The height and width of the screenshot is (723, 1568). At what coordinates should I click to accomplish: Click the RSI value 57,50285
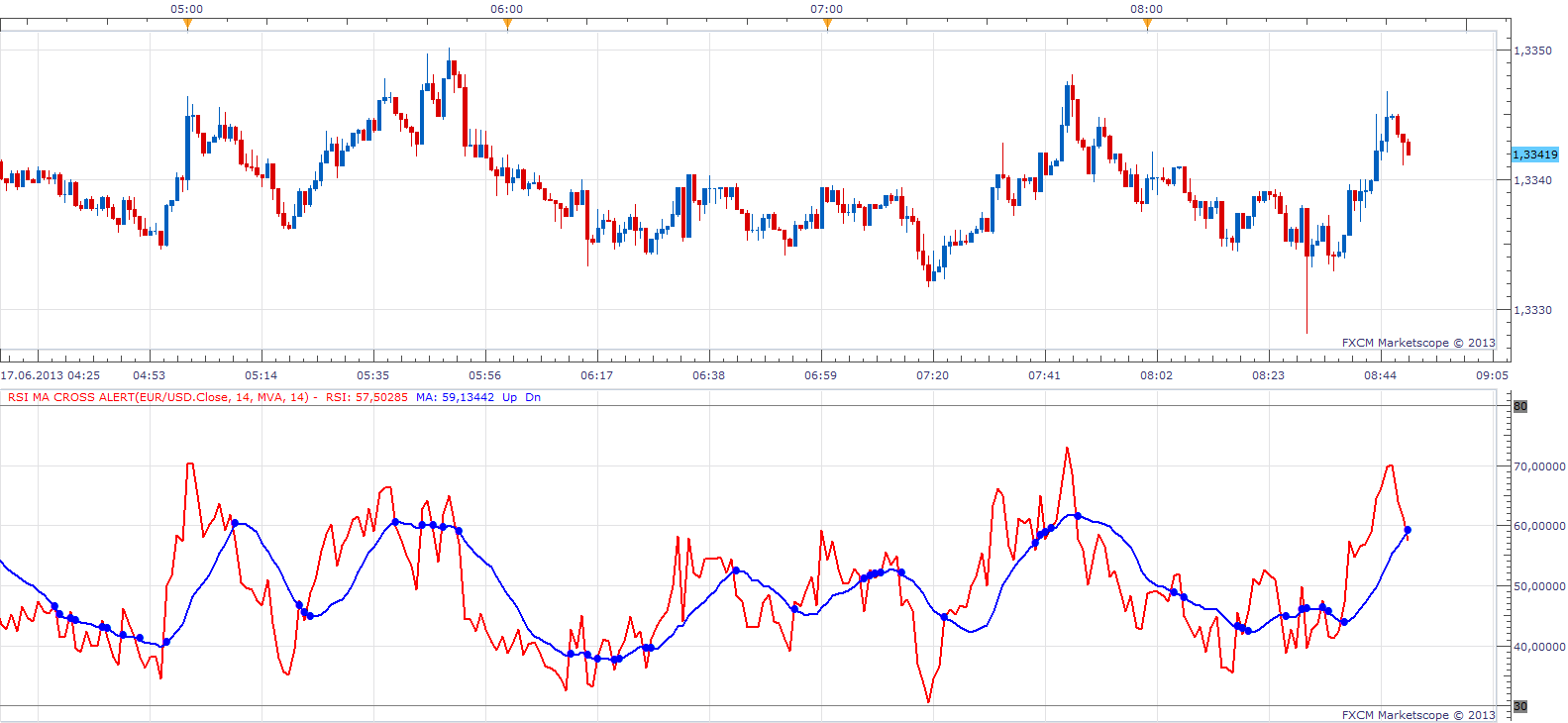[x=366, y=397]
